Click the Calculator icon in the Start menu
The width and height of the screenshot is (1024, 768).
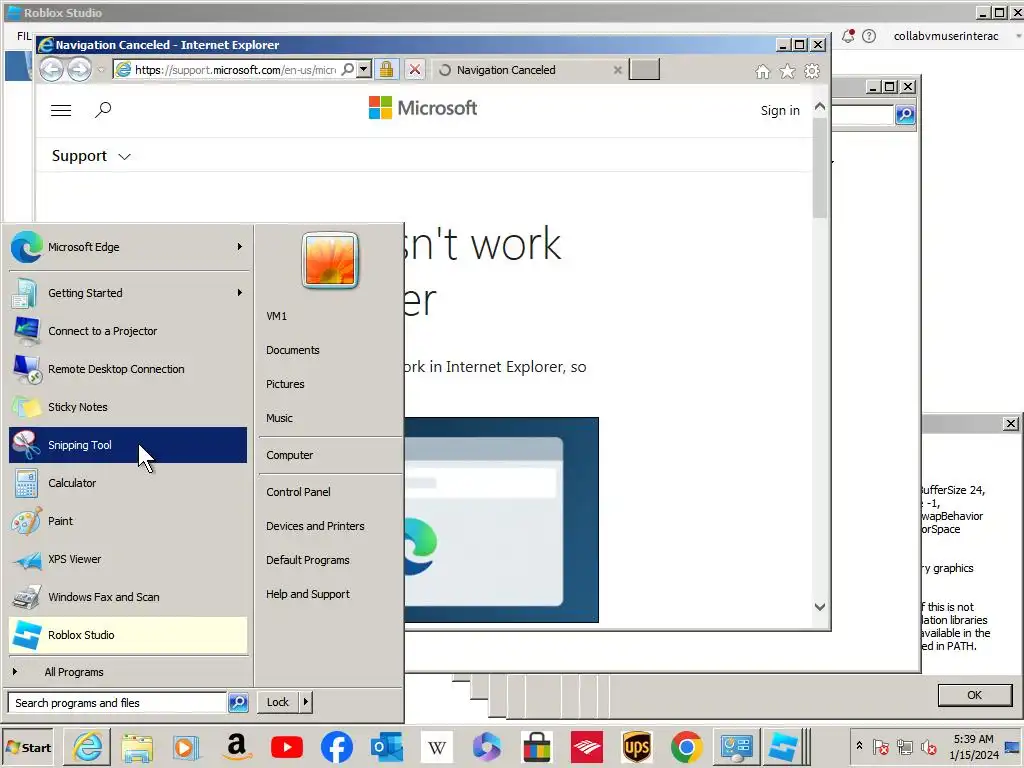coord(26,483)
